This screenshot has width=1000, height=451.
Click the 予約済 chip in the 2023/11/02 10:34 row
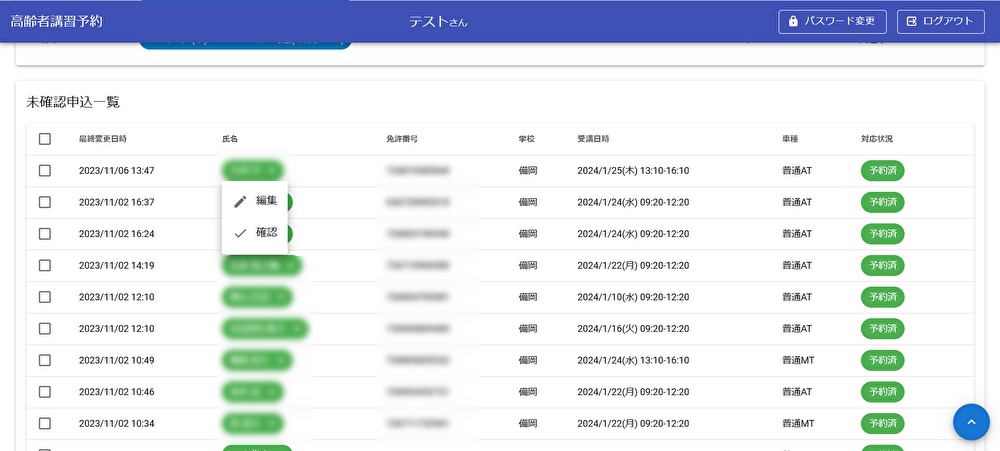tap(883, 423)
